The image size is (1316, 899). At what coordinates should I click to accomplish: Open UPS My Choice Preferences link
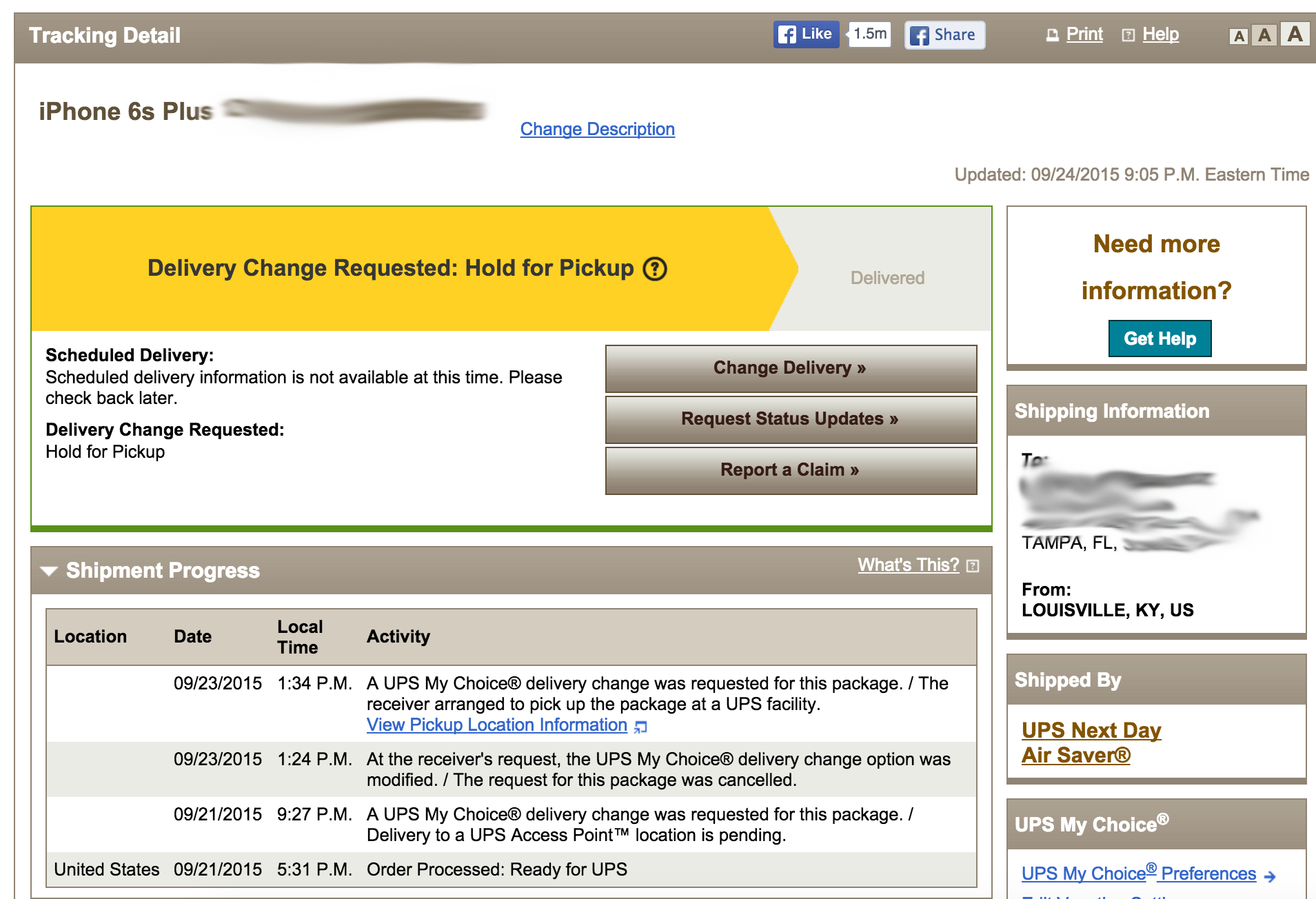(x=1139, y=873)
